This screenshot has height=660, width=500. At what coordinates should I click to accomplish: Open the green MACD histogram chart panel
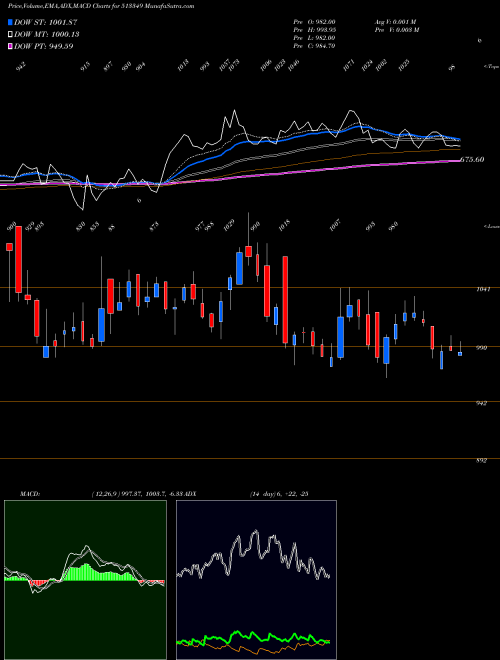click(x=85, y=580)
